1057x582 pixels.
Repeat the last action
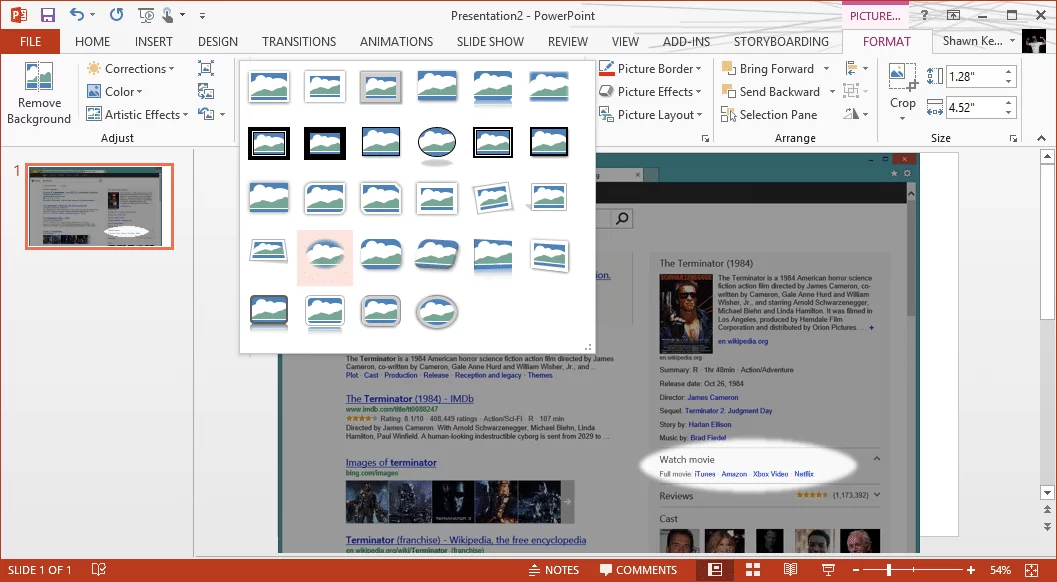point(117,14)
